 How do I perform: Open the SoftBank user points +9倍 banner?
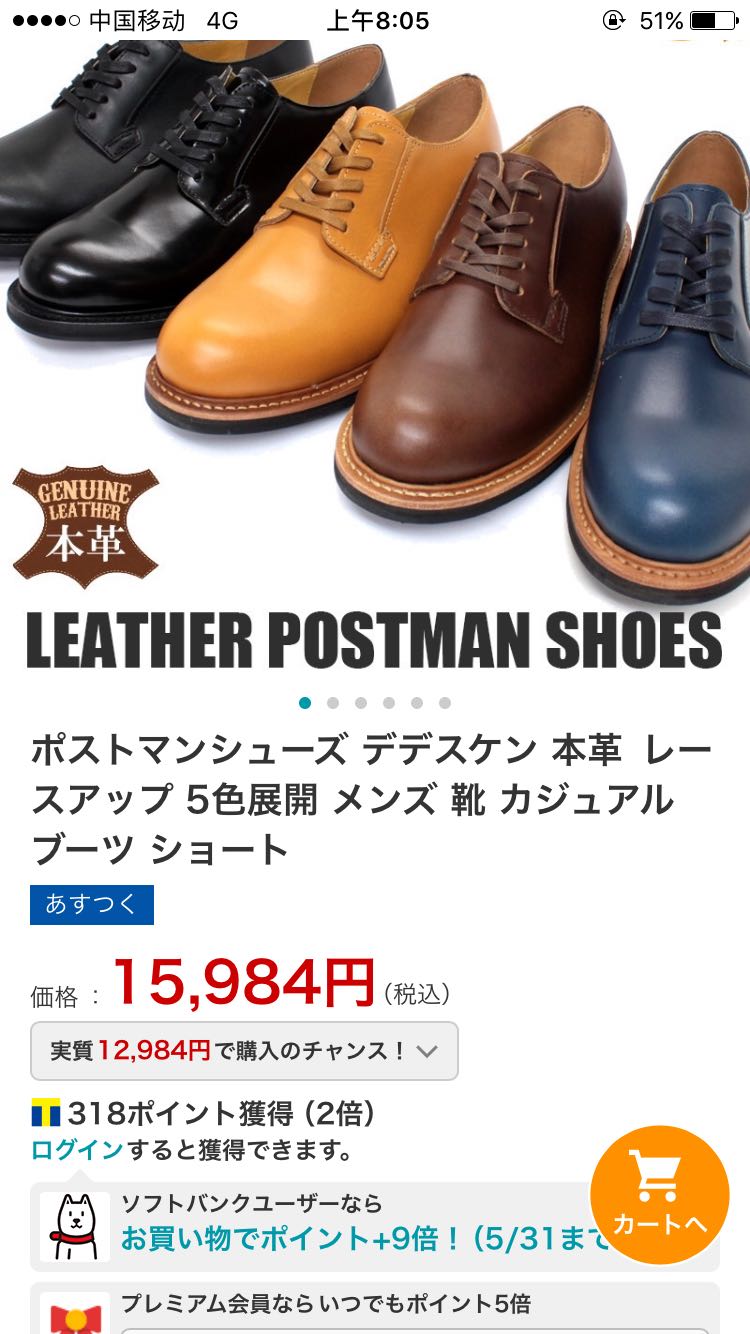tap(375, 1226)
